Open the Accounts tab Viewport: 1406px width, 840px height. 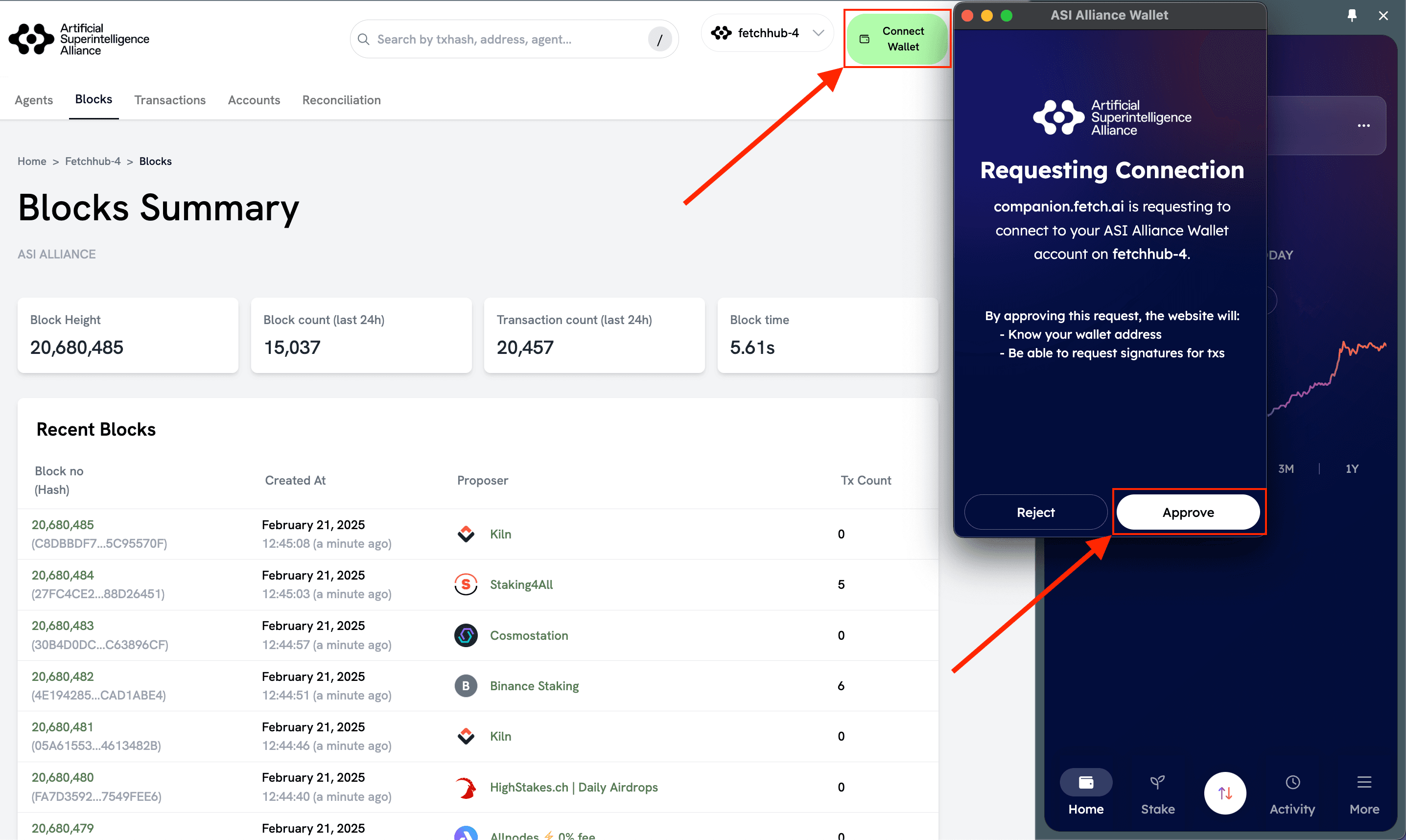[x=254, y=100]
